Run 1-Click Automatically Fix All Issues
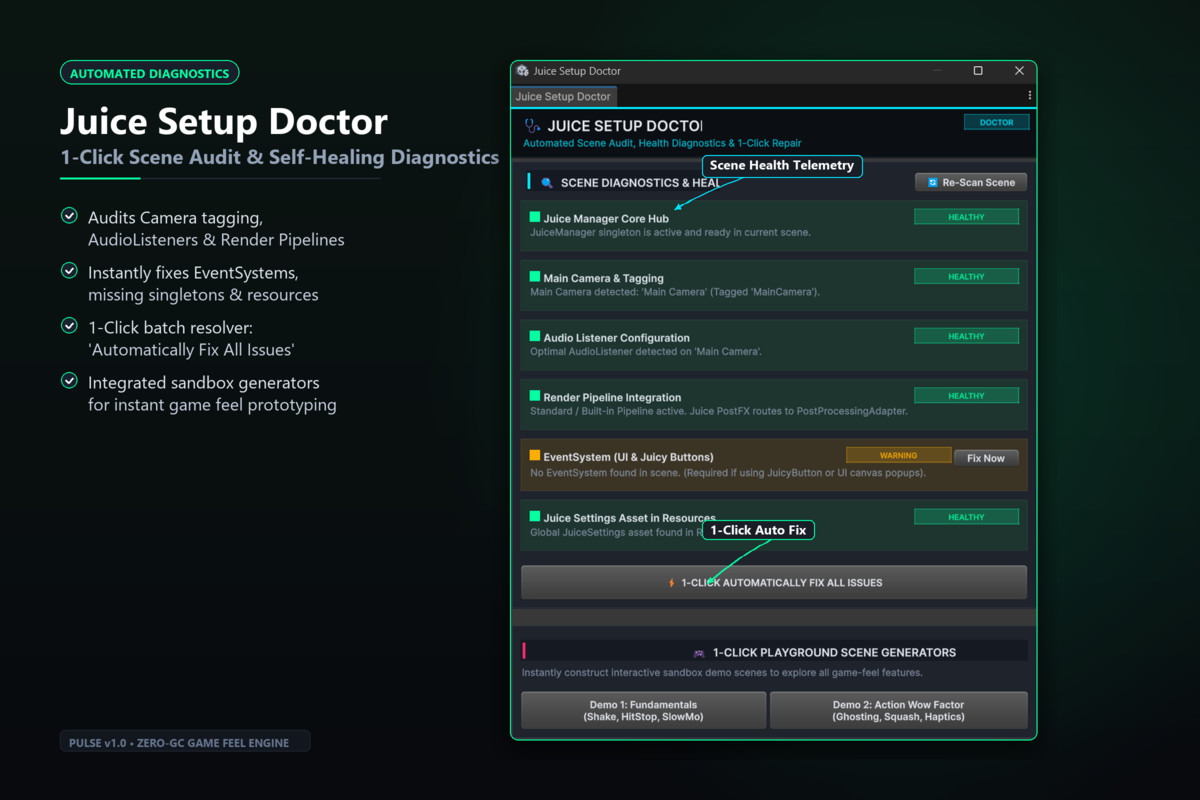 (774, 582)
